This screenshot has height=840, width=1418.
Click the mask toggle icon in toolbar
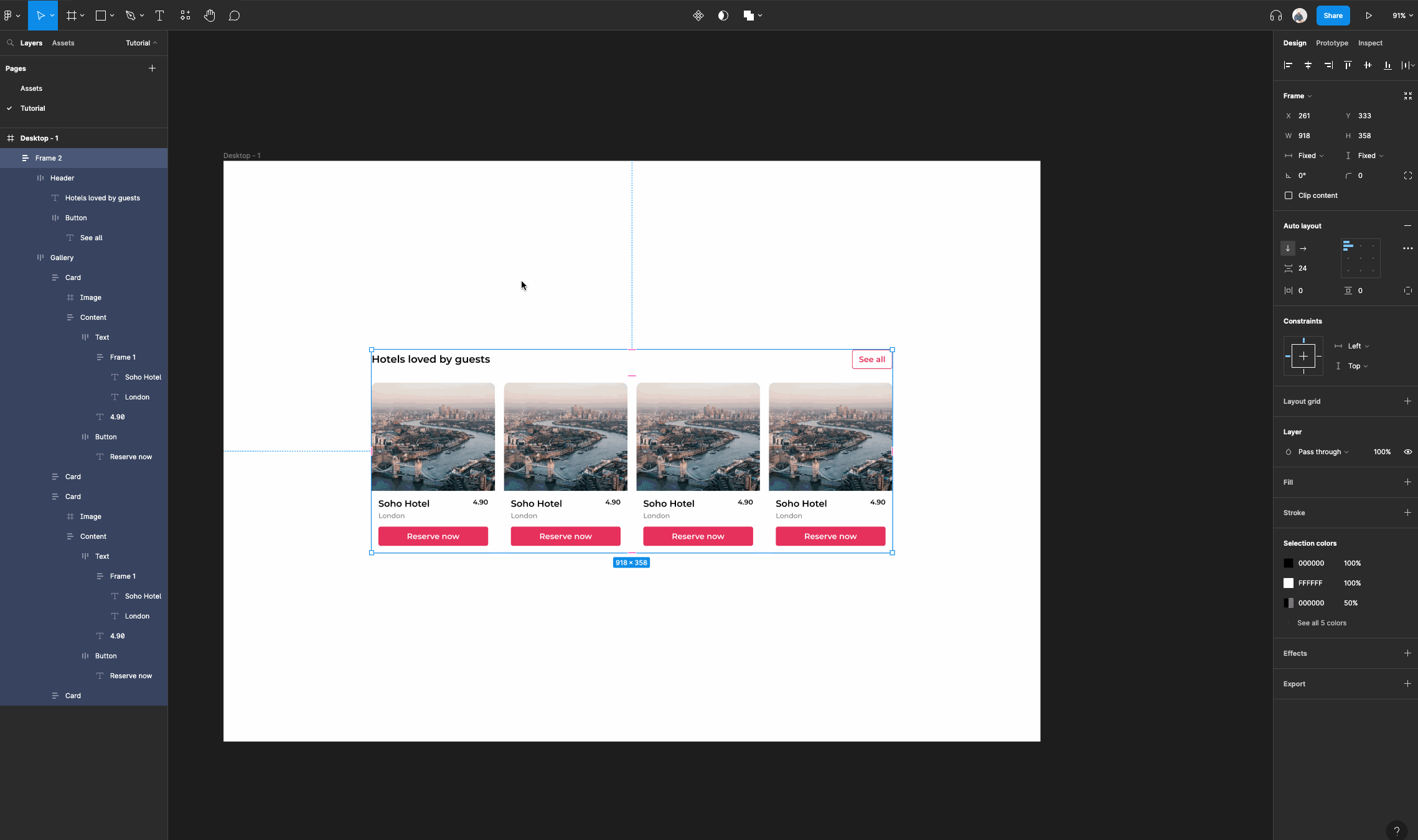(723, 16)
